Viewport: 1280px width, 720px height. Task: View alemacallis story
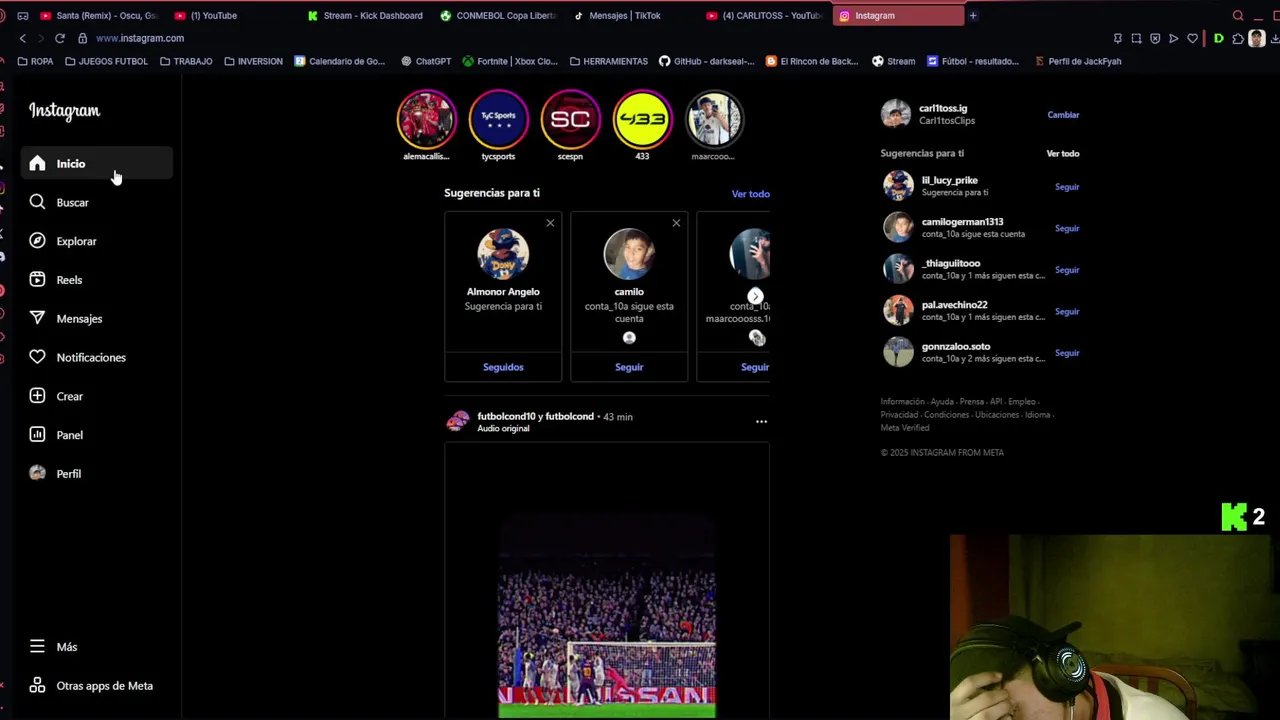coord(426,119)
